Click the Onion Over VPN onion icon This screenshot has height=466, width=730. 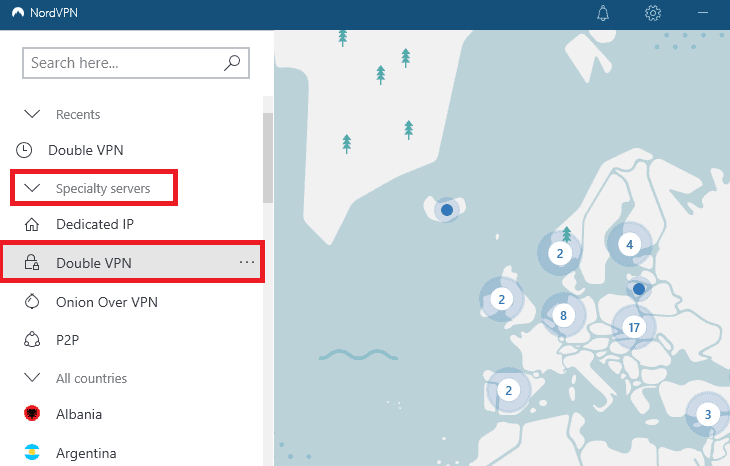pyautogui.click(x=32, y=301)
